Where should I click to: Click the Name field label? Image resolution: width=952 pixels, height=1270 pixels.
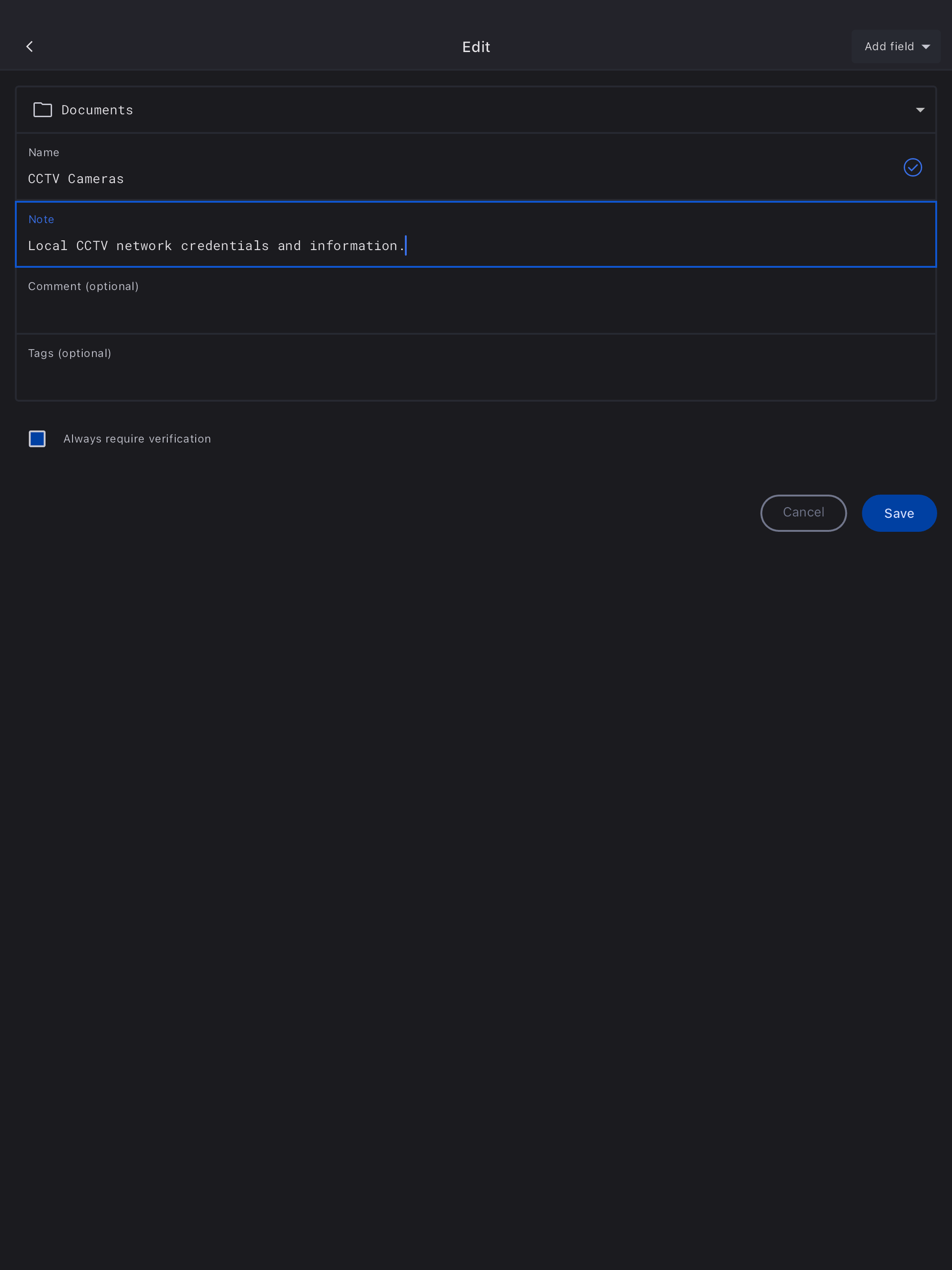(x=44, y=153)
